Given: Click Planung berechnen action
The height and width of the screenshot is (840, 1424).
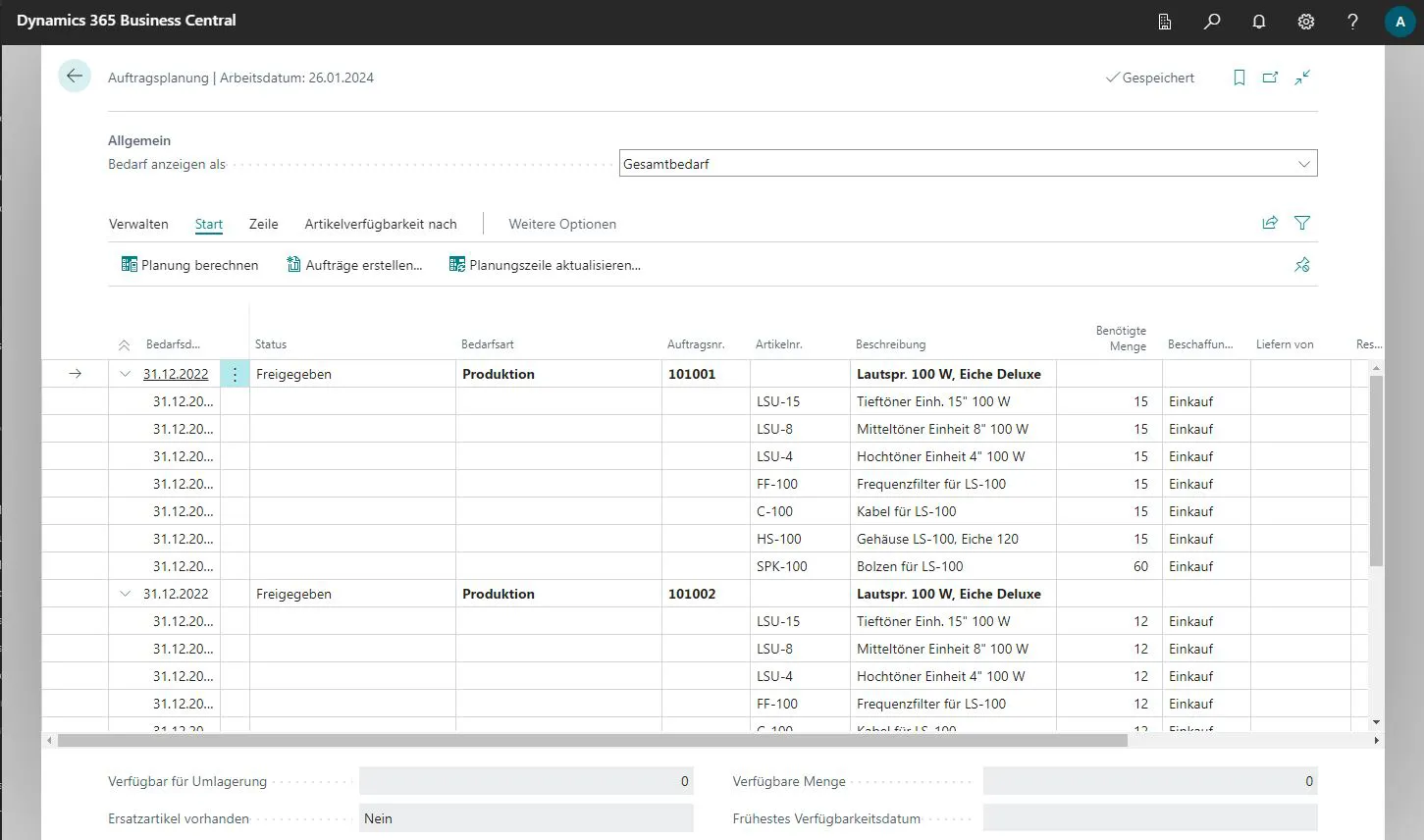Looking at the screenshot, I should pos(189,265).
